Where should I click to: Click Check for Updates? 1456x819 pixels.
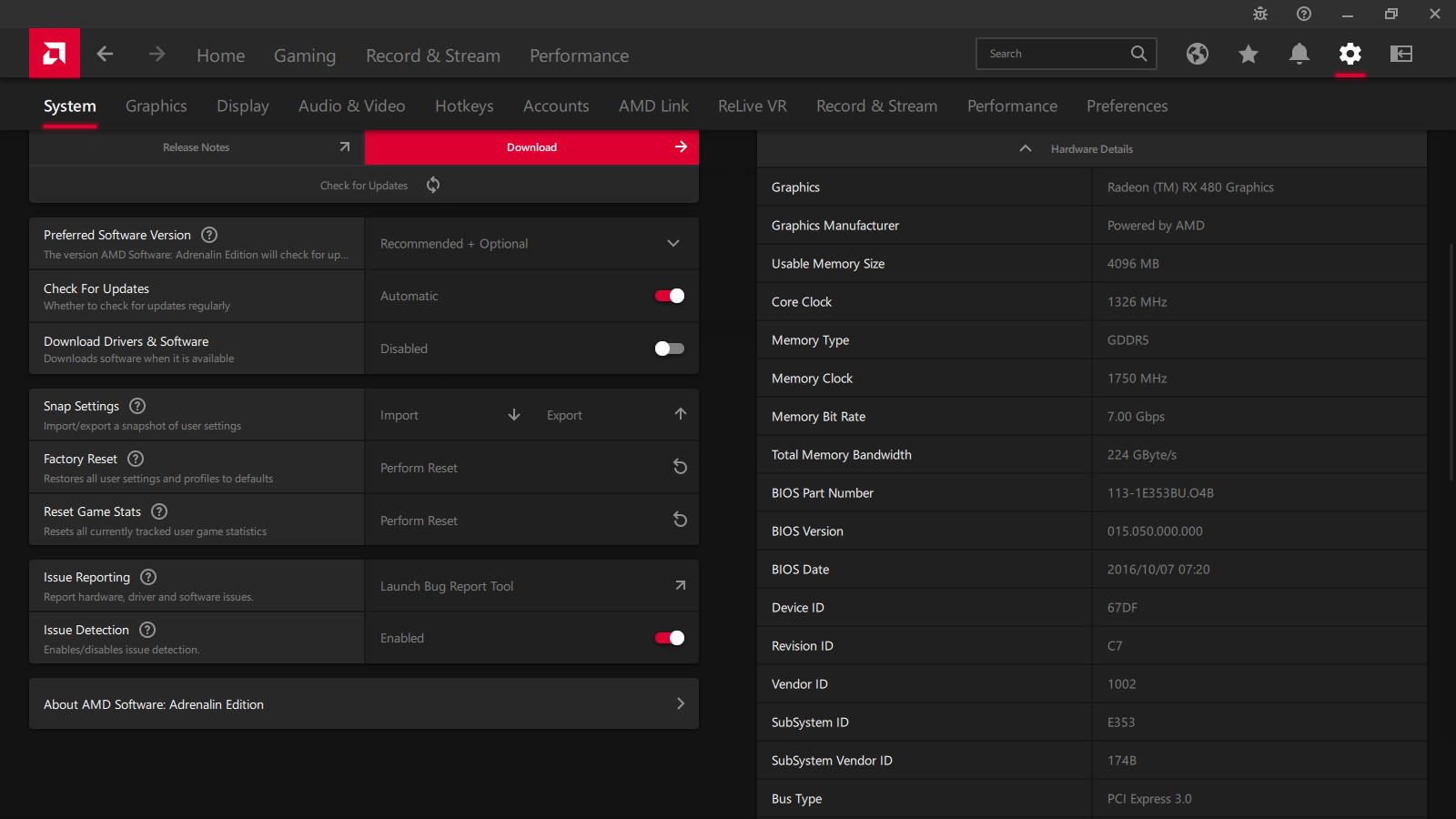[364, 186]
